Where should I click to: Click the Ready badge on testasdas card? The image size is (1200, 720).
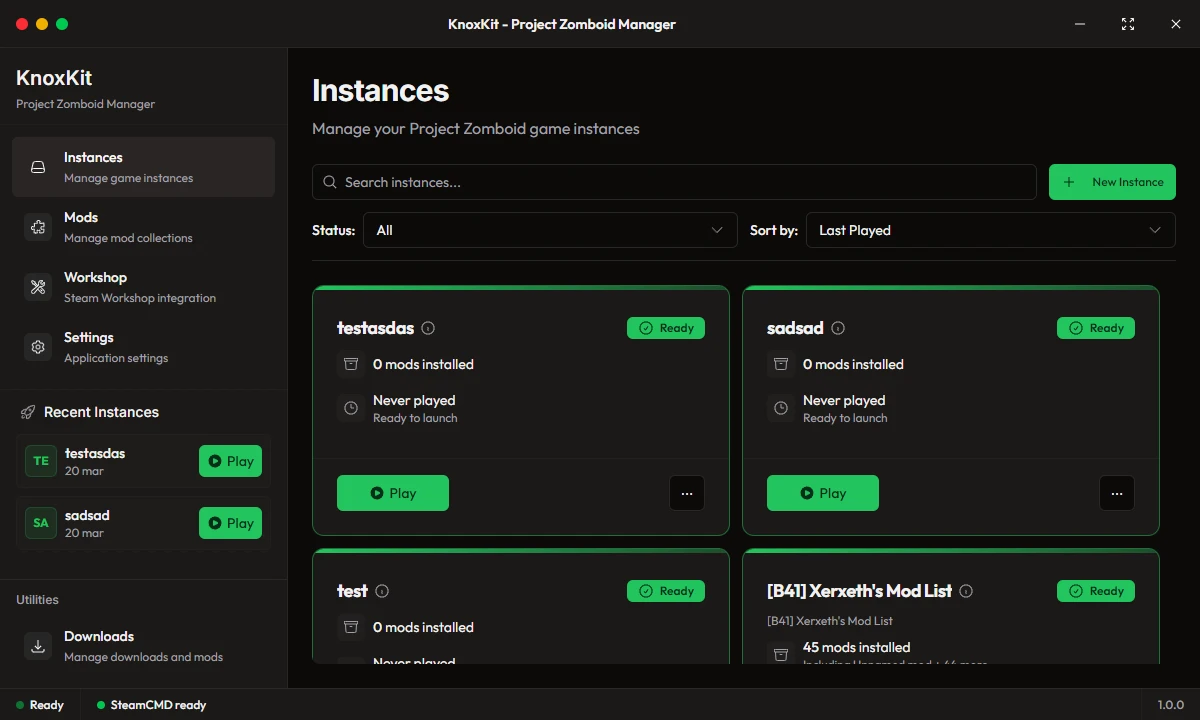[666, 328]
